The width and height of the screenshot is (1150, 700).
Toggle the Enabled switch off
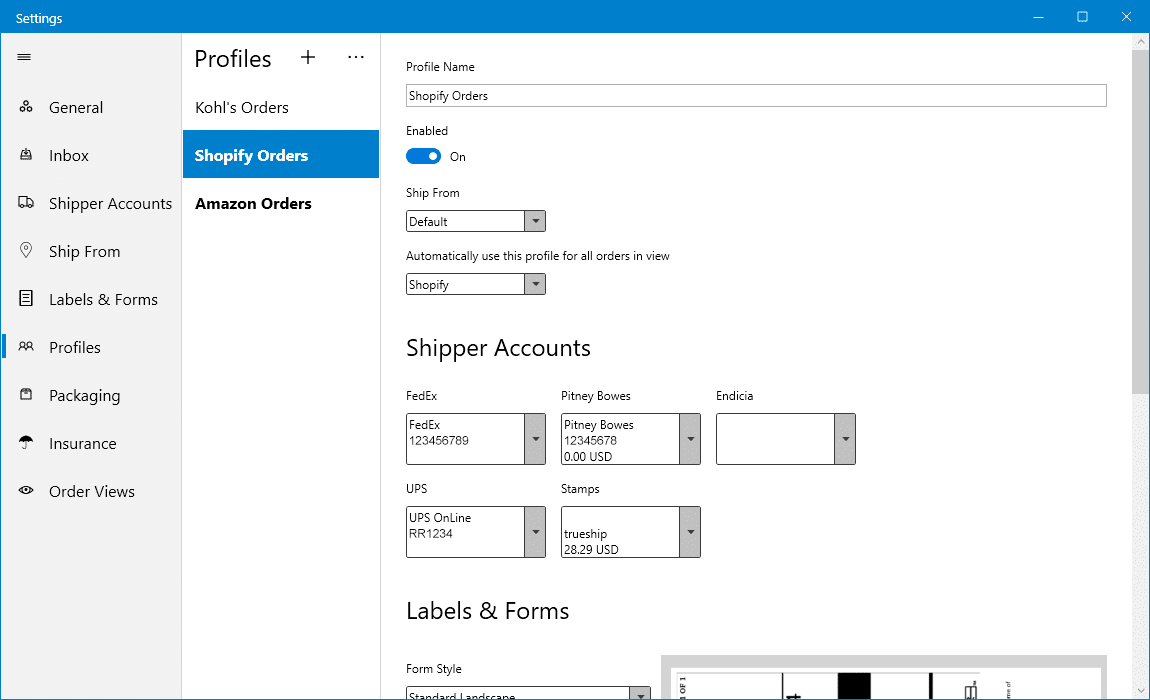click(423, 156)
